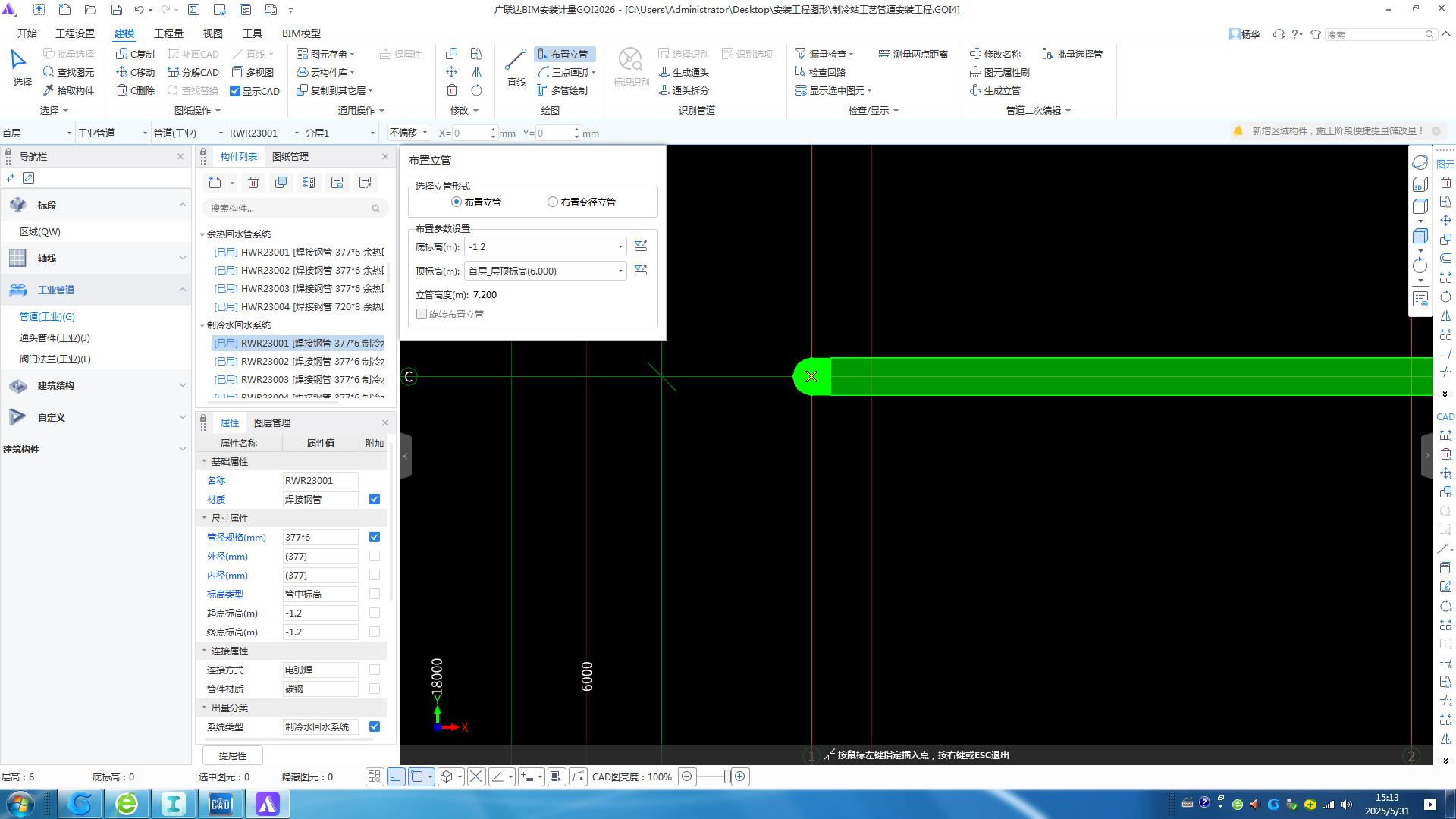
Task: Click the C复制 copy tool
Action: [135, 54]
